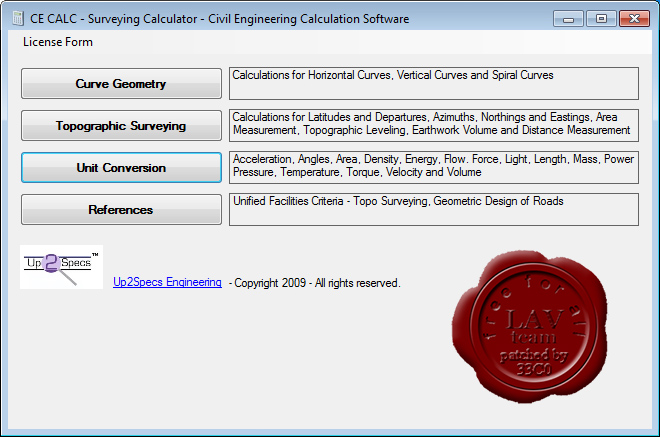Open the References section
Screen dimensions: 660x437
(121, 210)
